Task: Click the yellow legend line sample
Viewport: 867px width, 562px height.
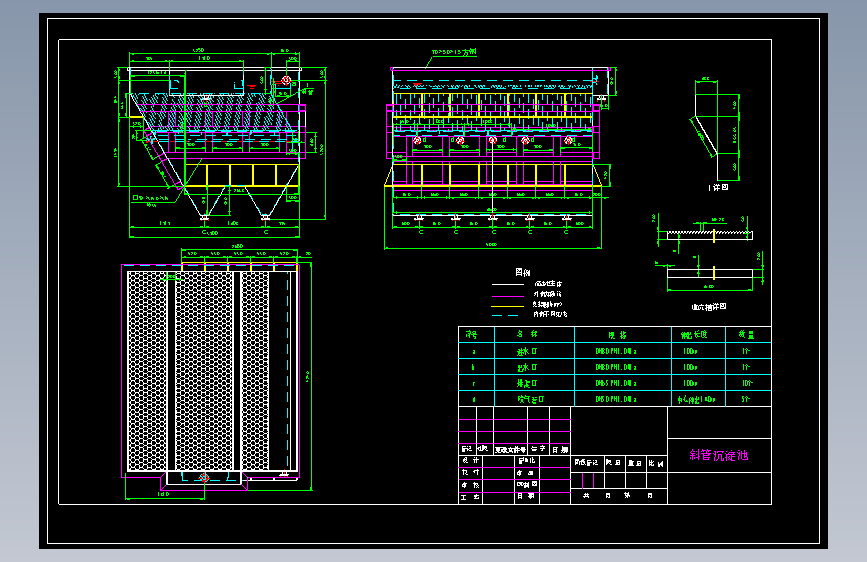Action: point(508,306)
